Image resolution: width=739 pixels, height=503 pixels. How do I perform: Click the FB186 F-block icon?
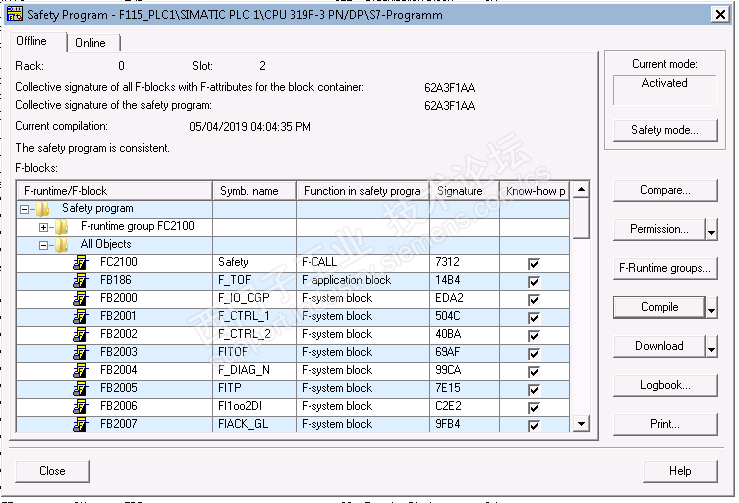(x=81, y=280)
